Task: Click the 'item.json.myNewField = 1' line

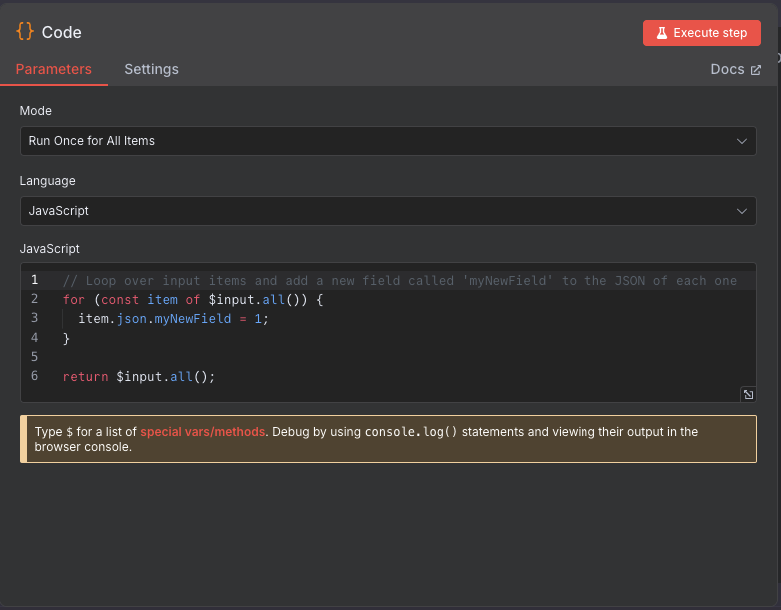Action: click(x=174, y=318)
